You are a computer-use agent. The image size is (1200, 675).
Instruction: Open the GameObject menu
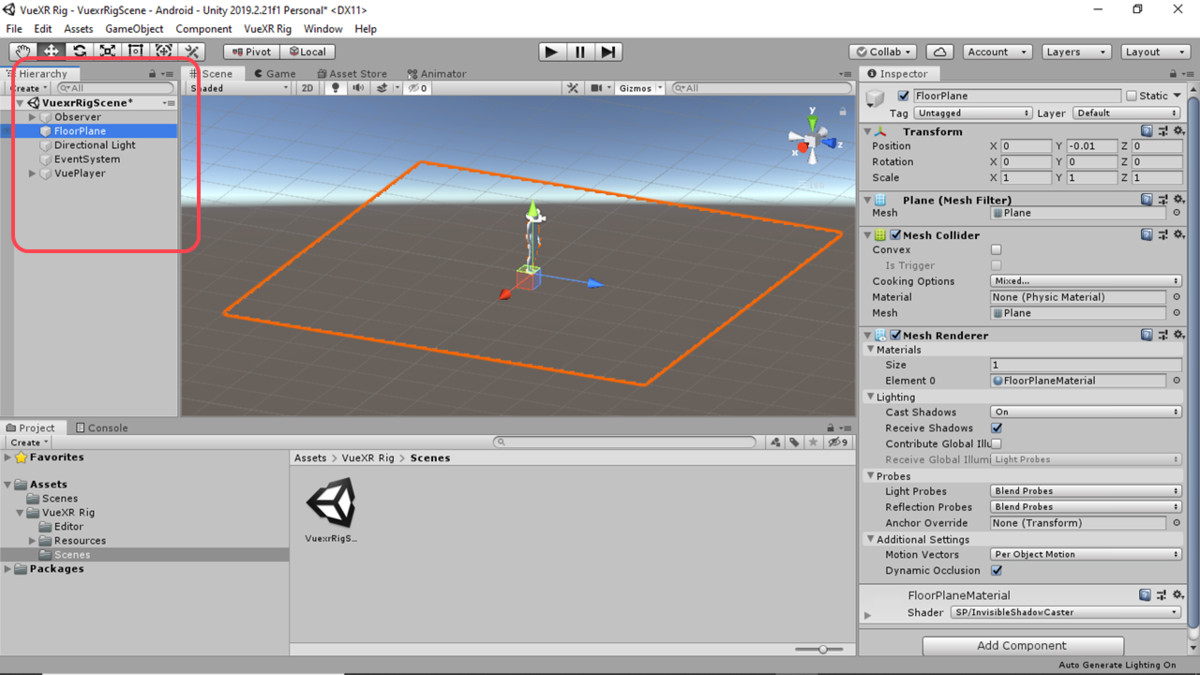134,29
